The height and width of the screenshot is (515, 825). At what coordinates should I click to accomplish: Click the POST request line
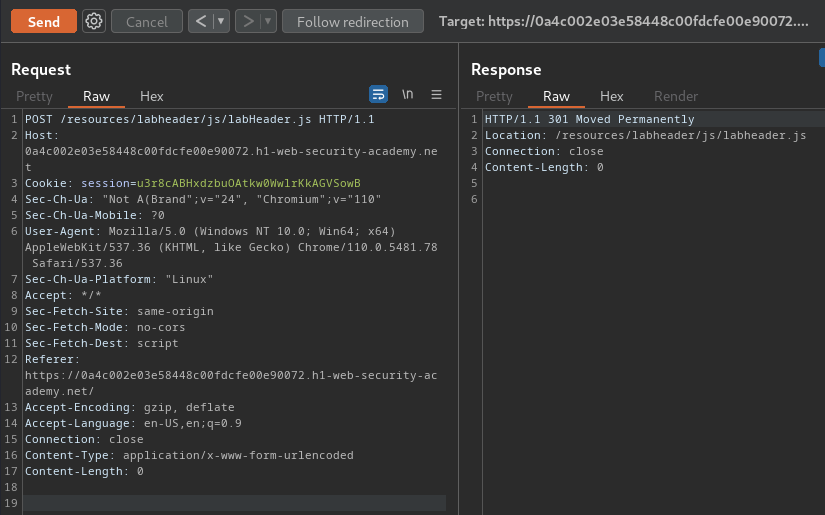coord(200,119)
